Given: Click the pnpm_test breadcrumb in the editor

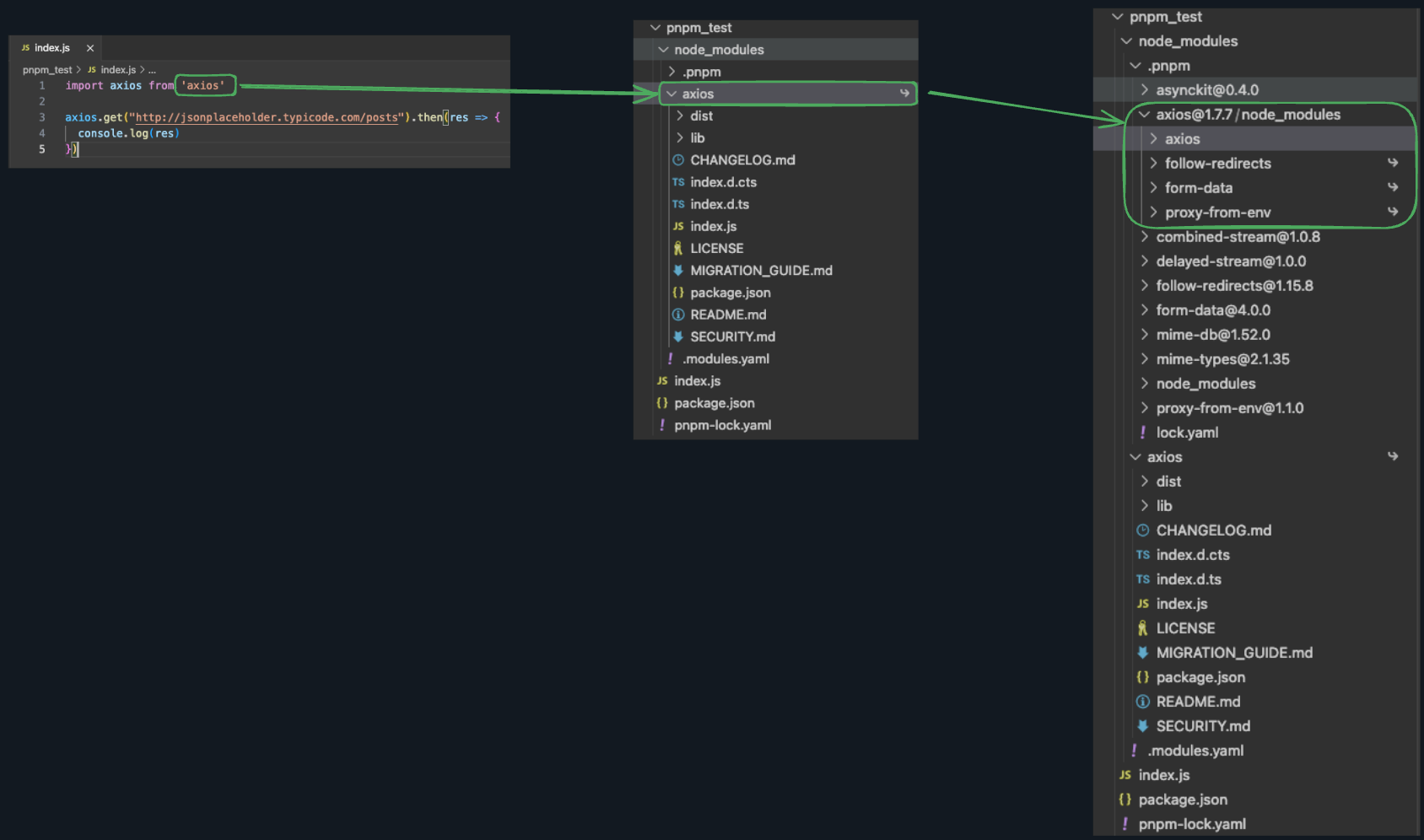Looking at the screenshot, I should (x=47, y=70).
